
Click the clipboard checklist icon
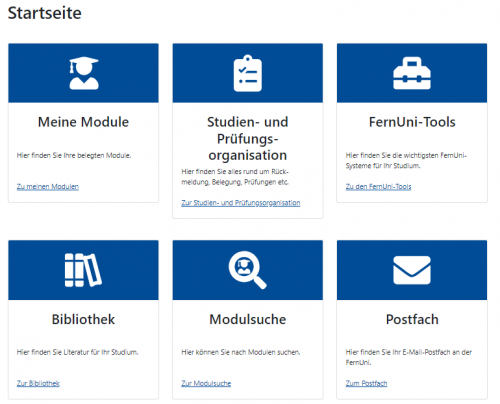248,73
